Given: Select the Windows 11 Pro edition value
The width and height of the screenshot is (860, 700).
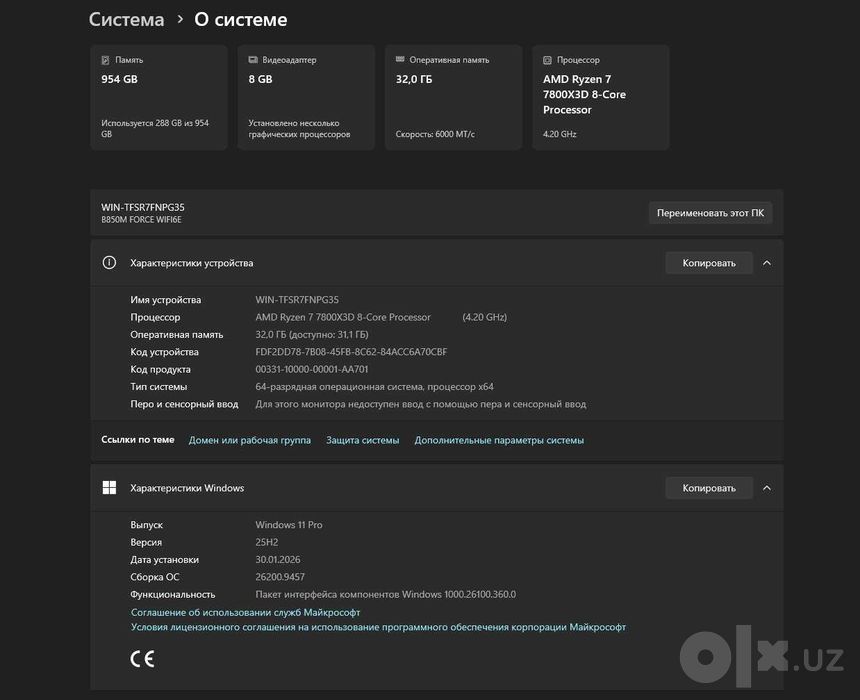Looking at the screenshot, I should (288, 524).
